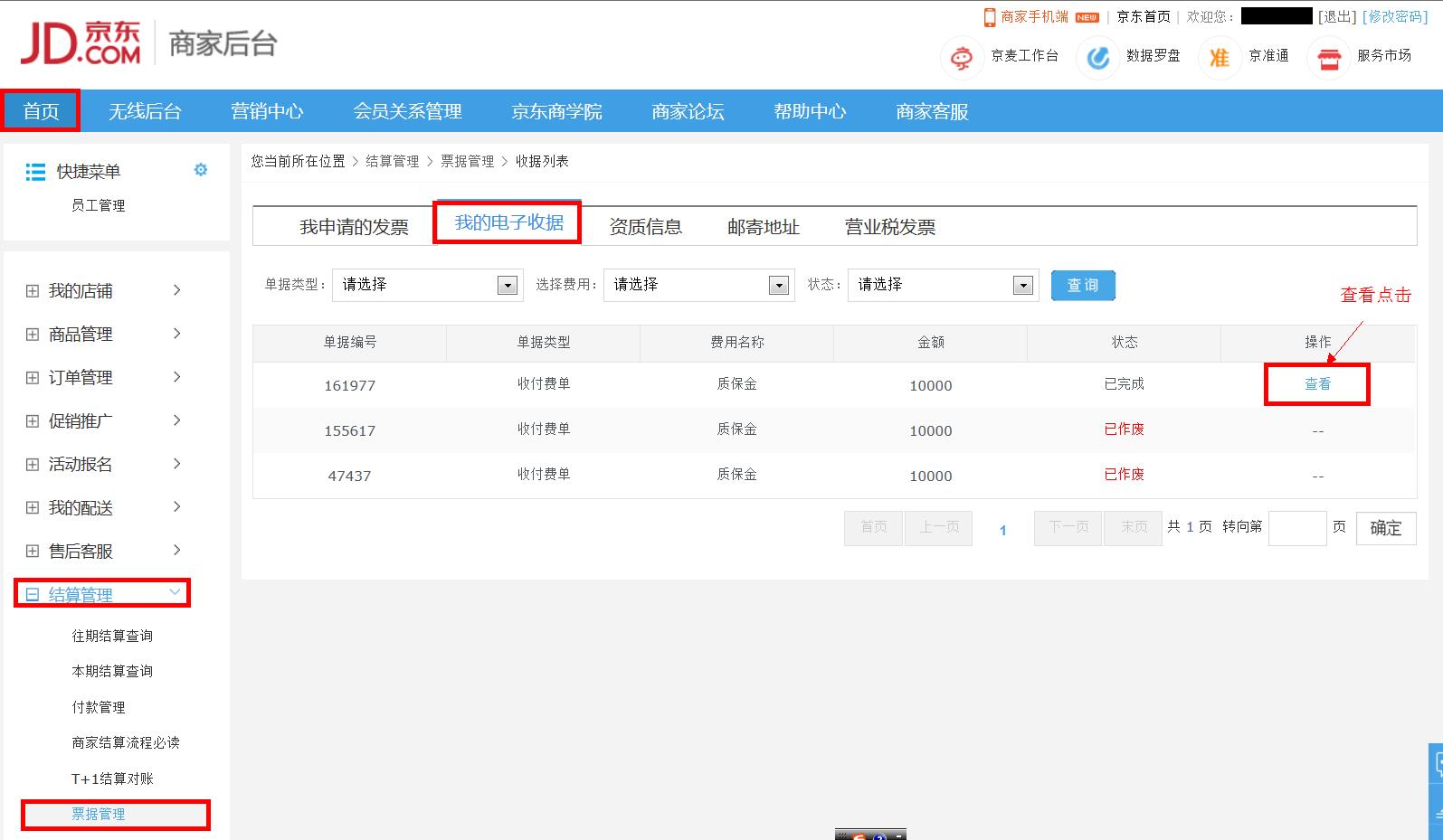Click the plus icon beside 促销推广
1443x840 pixels.
(33, 421)
